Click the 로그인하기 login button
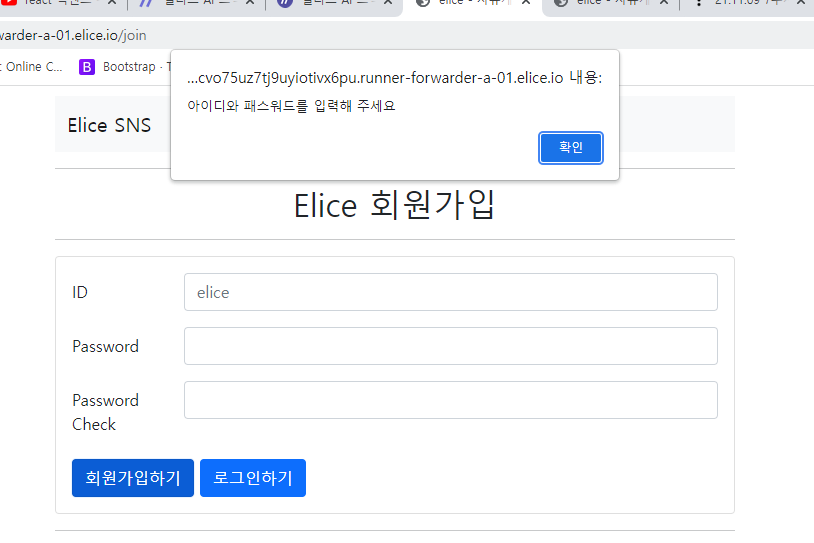 (x=253, y=478)
